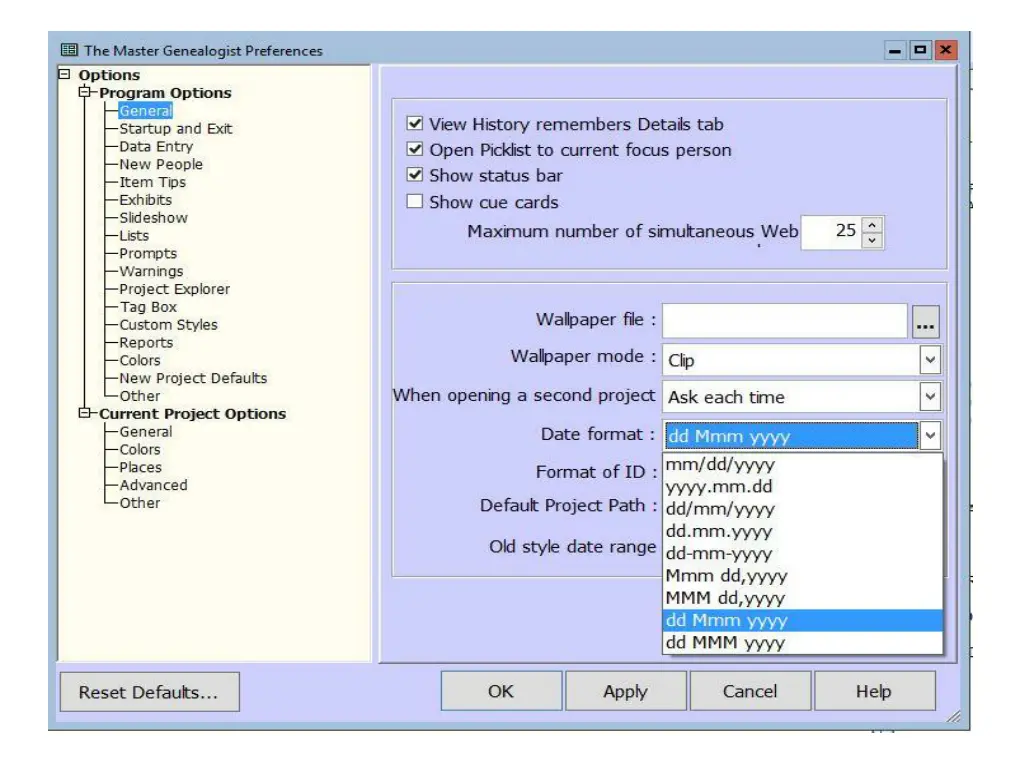Cancel the preferences dialog
Screen dimensions: 1024x768
point(750,691)
